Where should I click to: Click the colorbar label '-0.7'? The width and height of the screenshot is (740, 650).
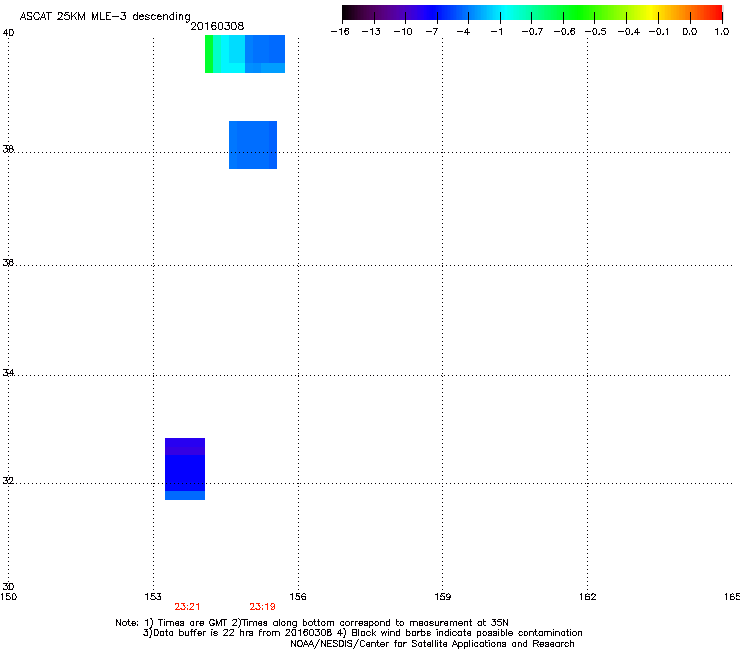(x=532, y=32)
